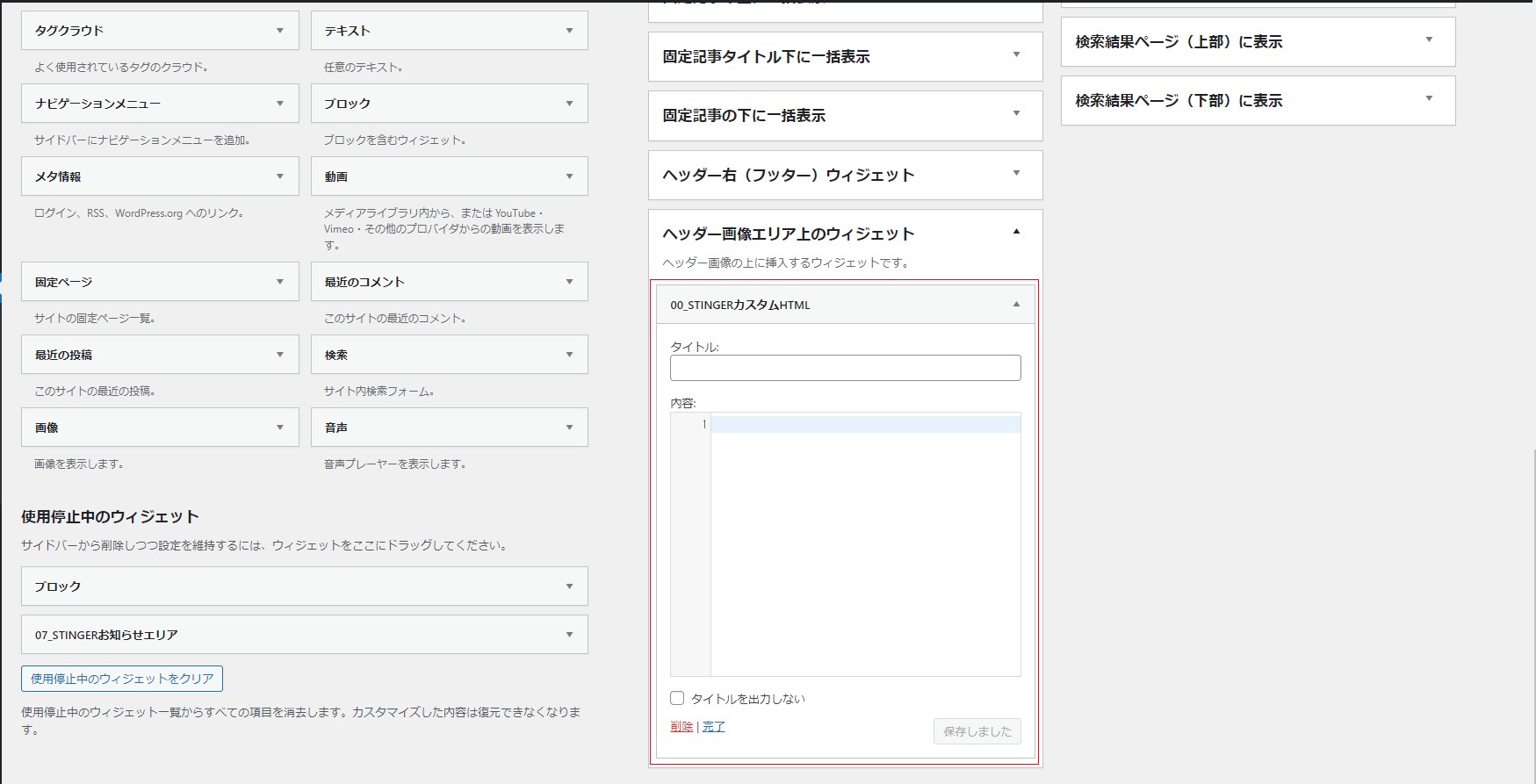Image resolution: width=1536 pixels, height=784 pixels.
Task: Expand the タグクラウド widget arrow
Action: point(280,31)
